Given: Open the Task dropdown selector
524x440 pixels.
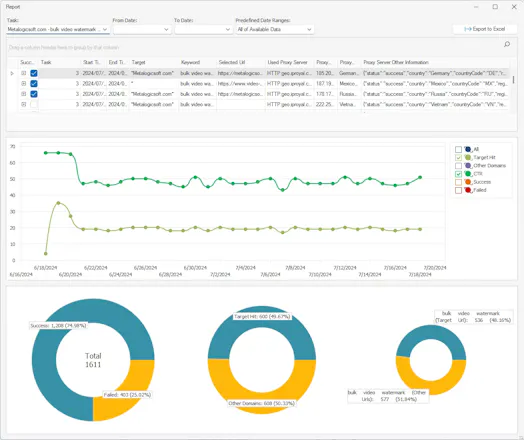Looking at the screenshot, I should click(x=58, y=29).
